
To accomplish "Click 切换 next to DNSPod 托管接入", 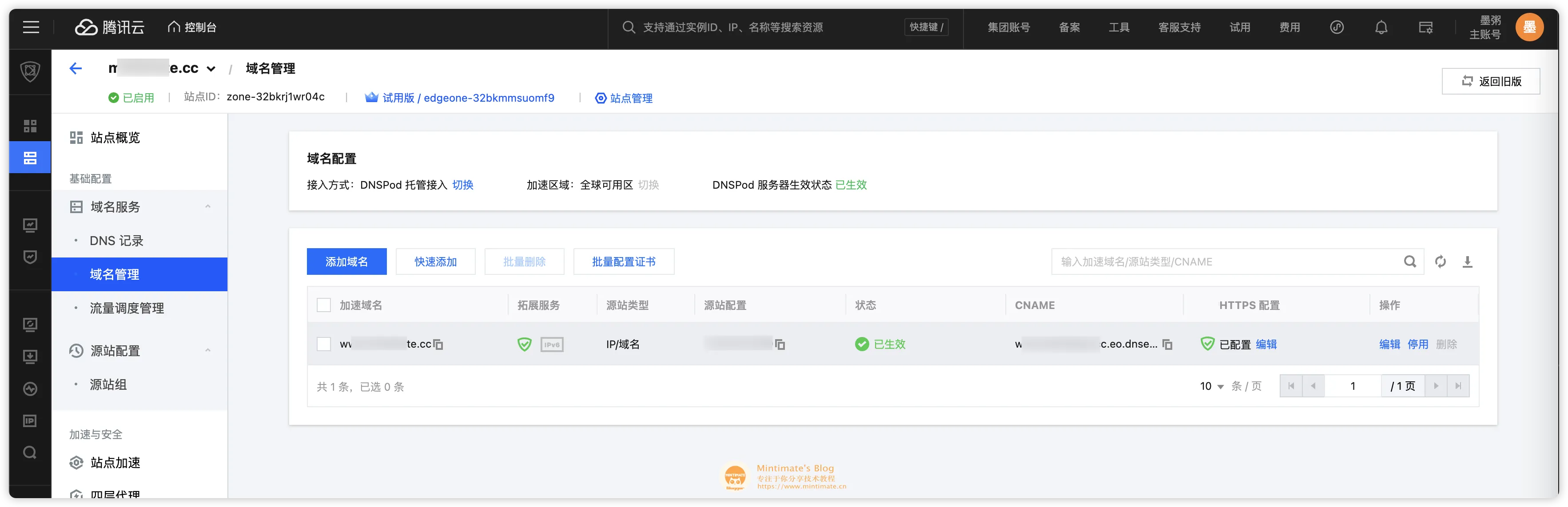I will [x=462, y=185].
